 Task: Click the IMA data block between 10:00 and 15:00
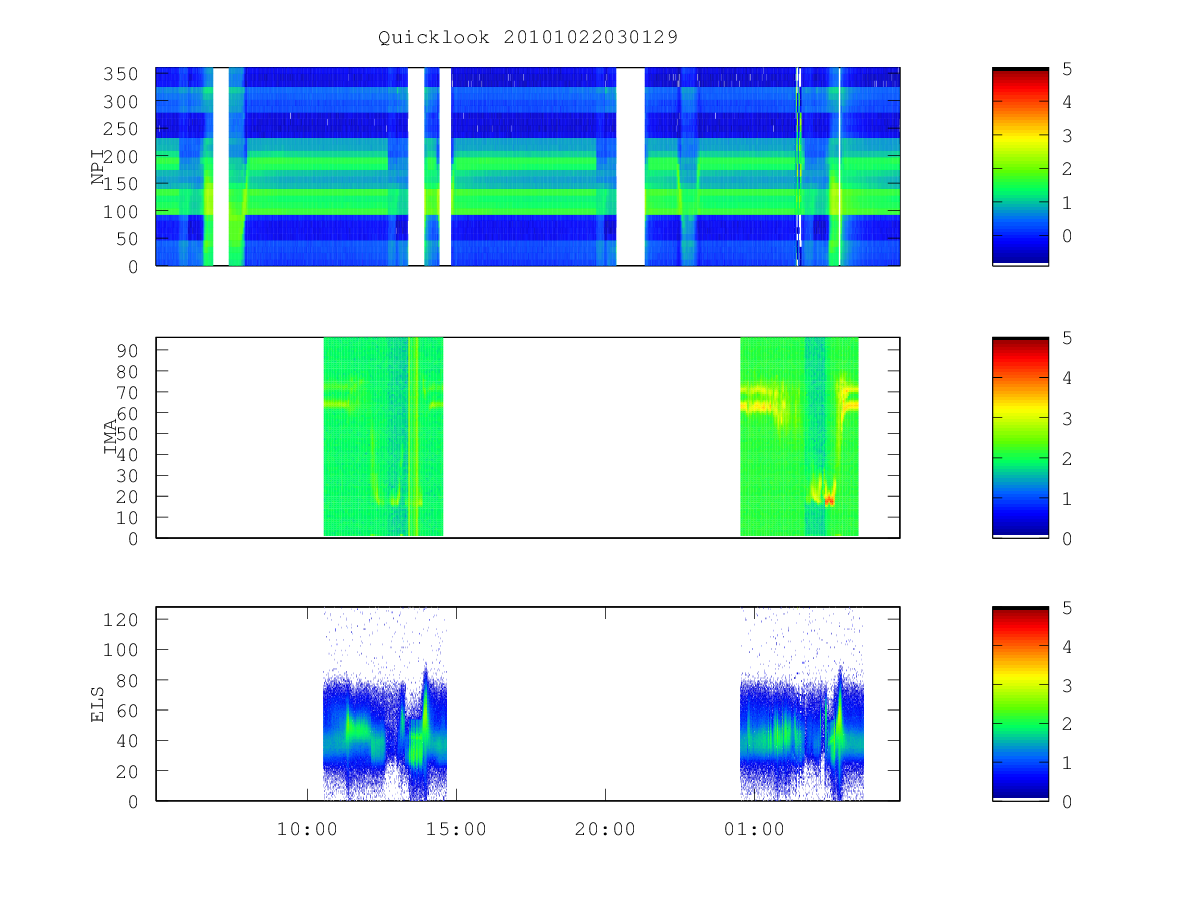[x=383, y=437]
